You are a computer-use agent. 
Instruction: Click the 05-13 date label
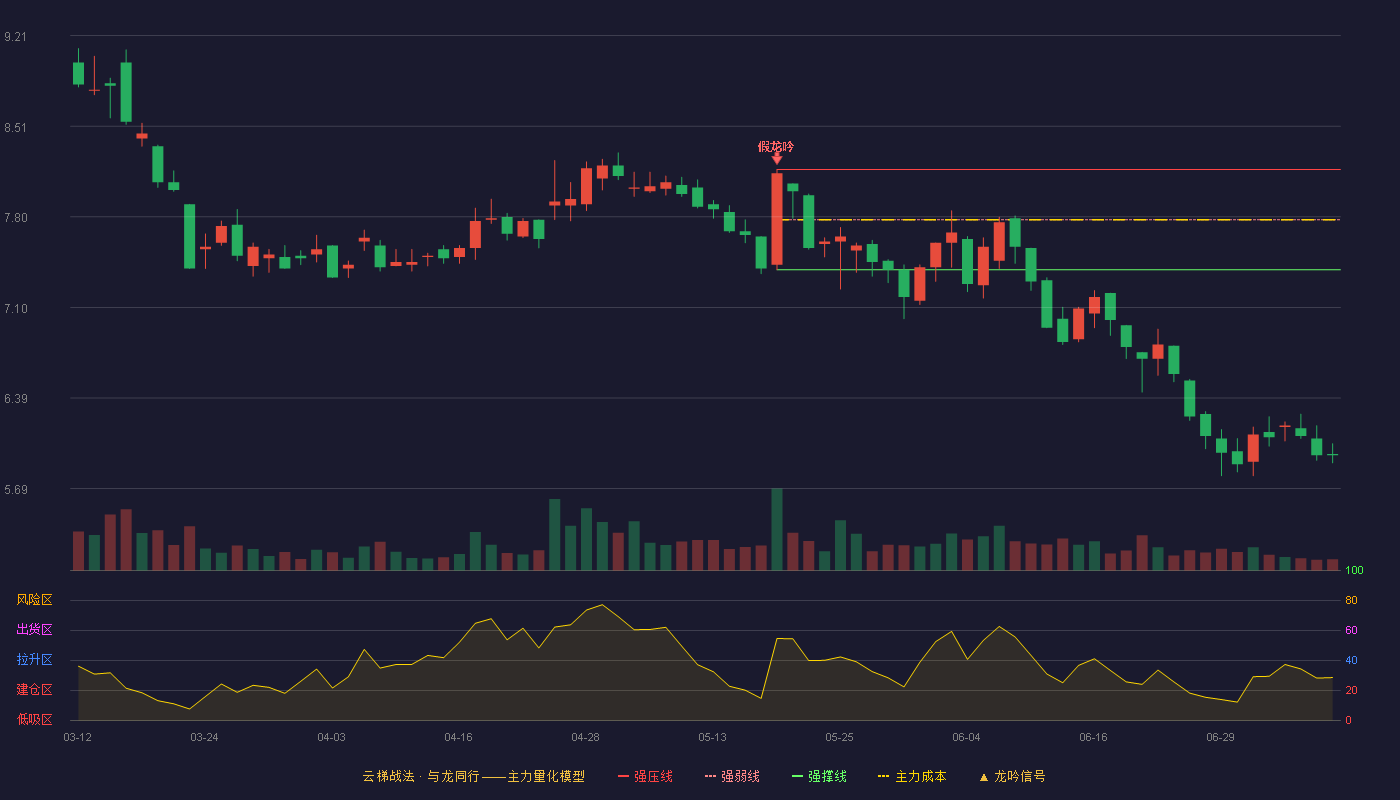712,737
